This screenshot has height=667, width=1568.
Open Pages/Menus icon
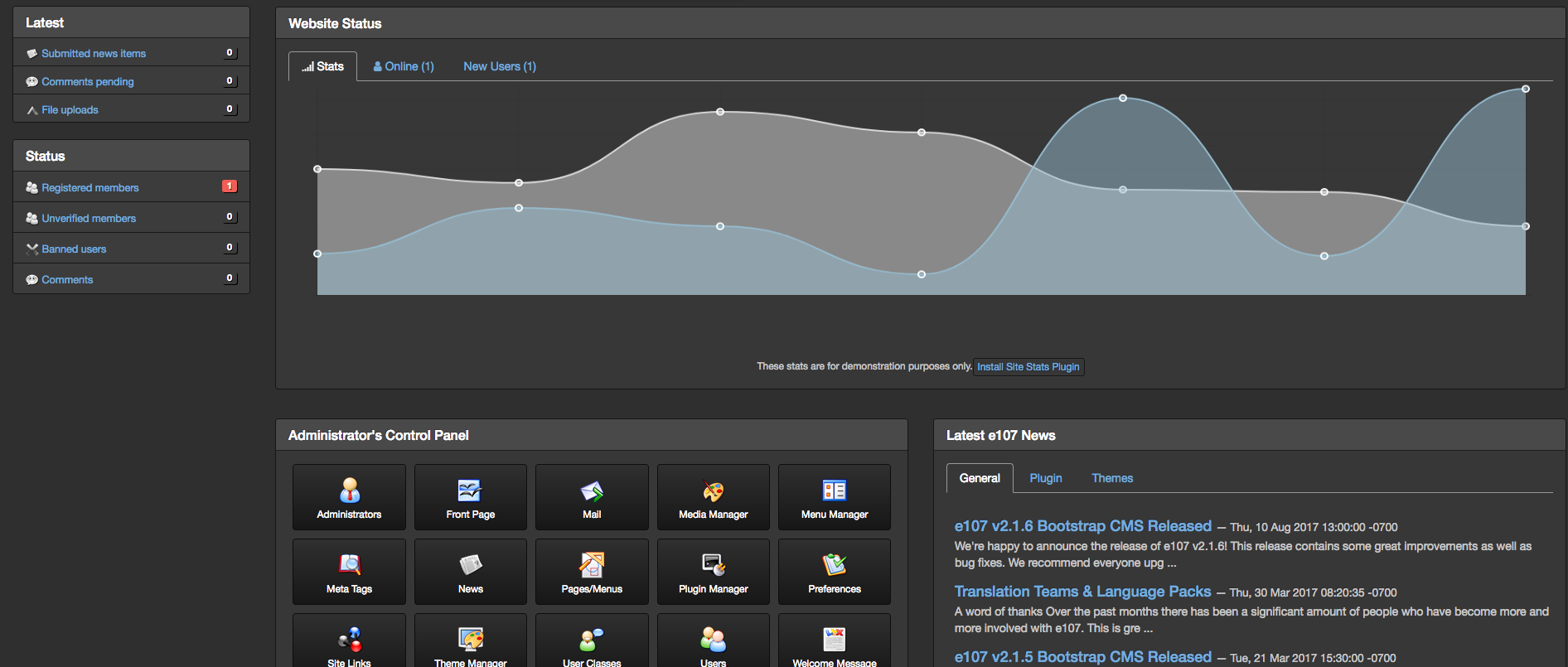[592, 572]
